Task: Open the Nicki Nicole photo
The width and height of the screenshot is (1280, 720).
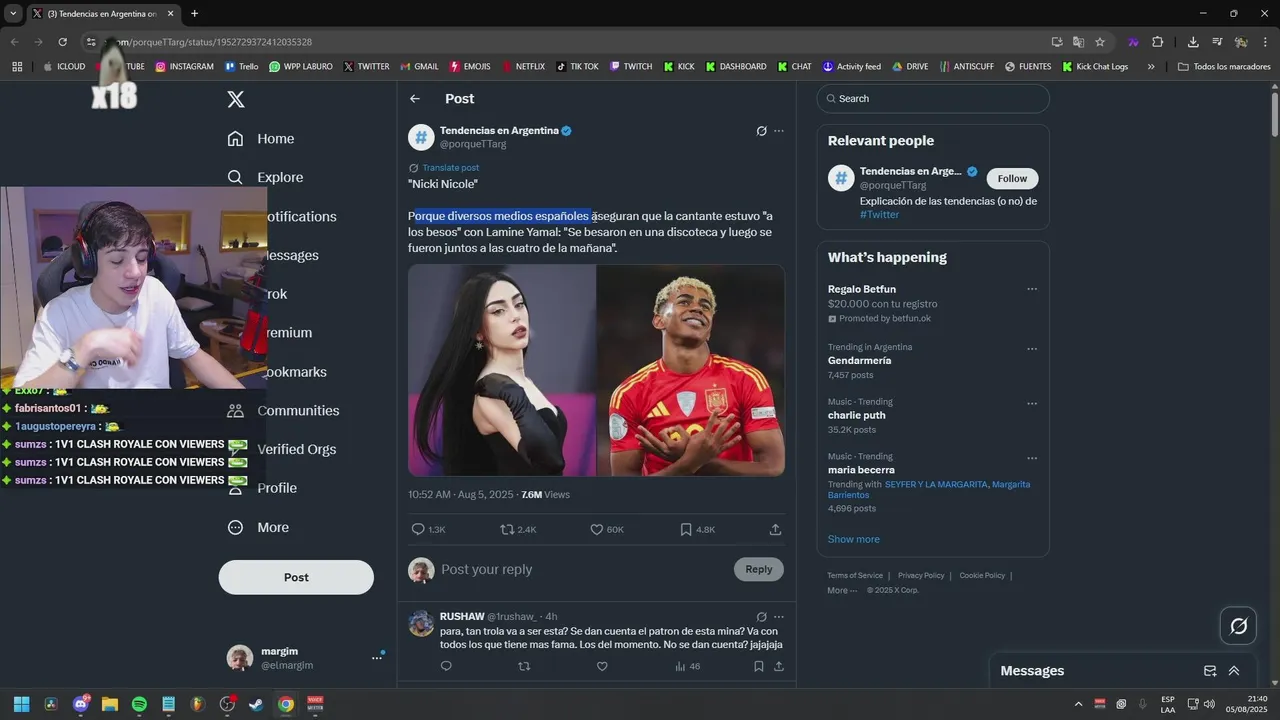Action: coord(502,370)
